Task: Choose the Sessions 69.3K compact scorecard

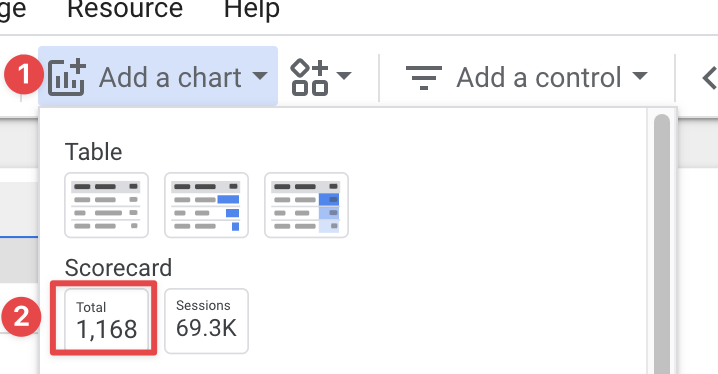Action: coord(206,321)
